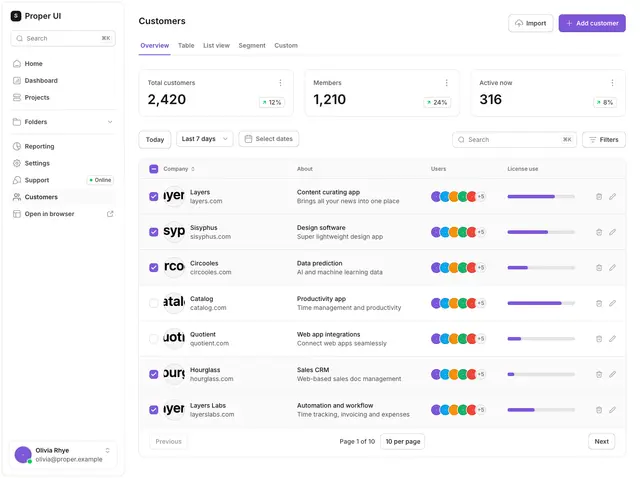This screenshot has height=478, width=640.
Task: Open Settings in the sidebar
Action: (63, 163)
